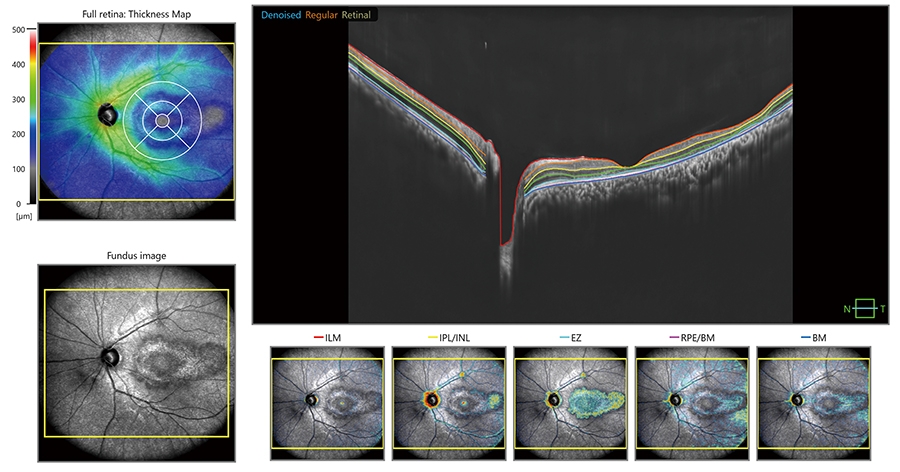Screen dimensions: 900x472
Task: Click the 500 value on thickness scale
Action: click(18, 30)
